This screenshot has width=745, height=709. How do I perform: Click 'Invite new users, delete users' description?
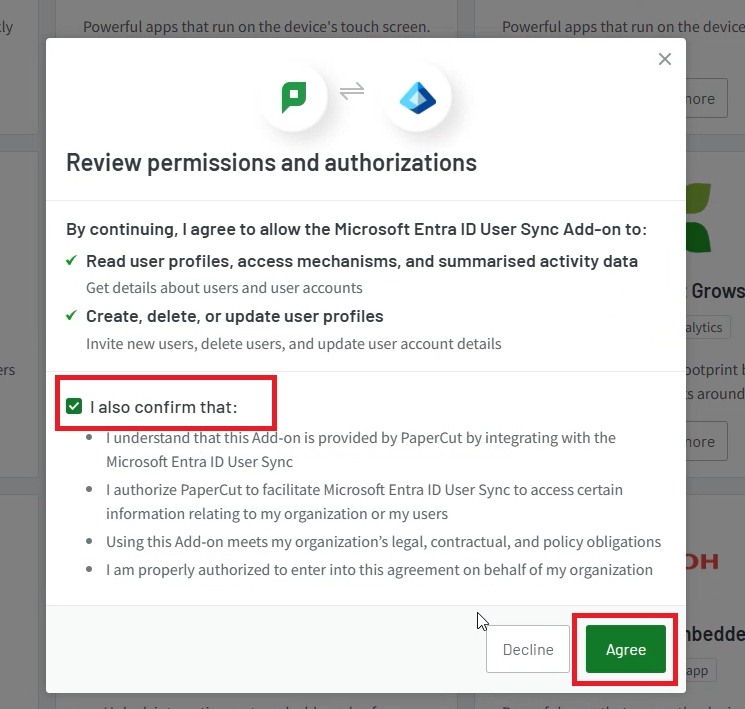pyautogui.click(x=294, y=344)
